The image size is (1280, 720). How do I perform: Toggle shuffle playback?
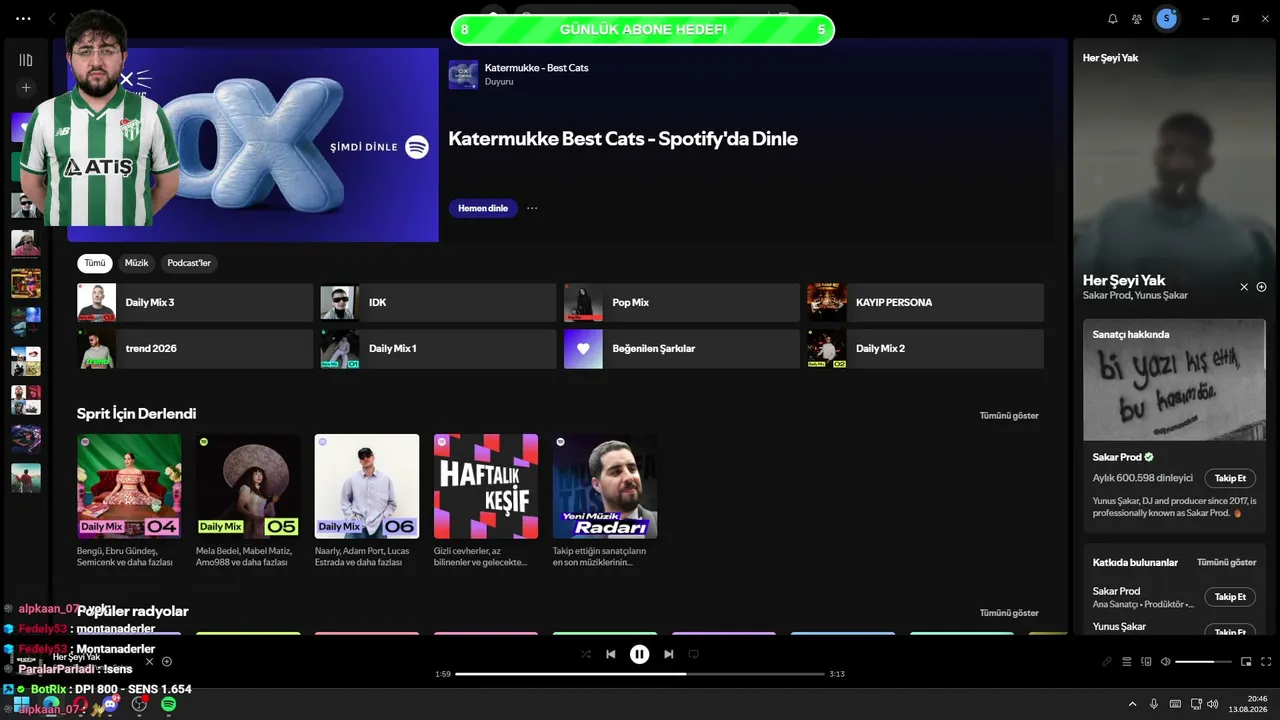tap(586, 654)
